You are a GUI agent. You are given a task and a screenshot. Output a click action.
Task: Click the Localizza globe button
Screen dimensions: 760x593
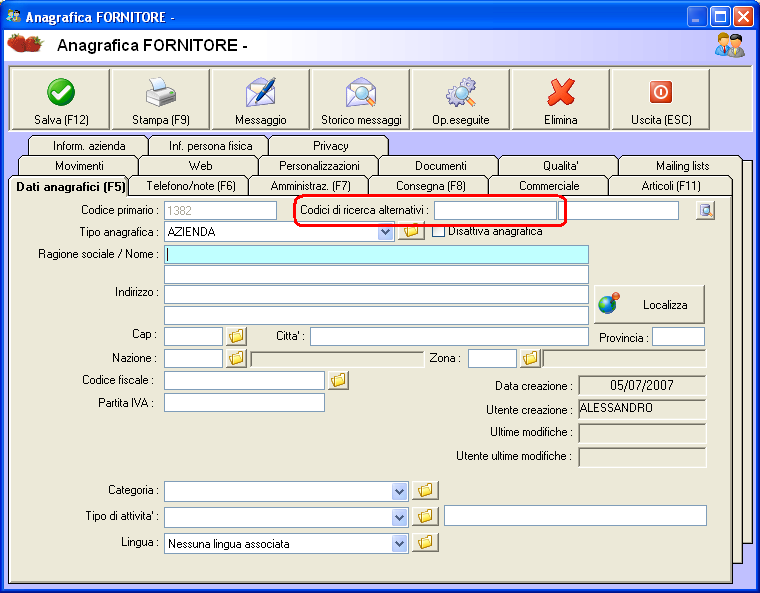click(649, 305)
